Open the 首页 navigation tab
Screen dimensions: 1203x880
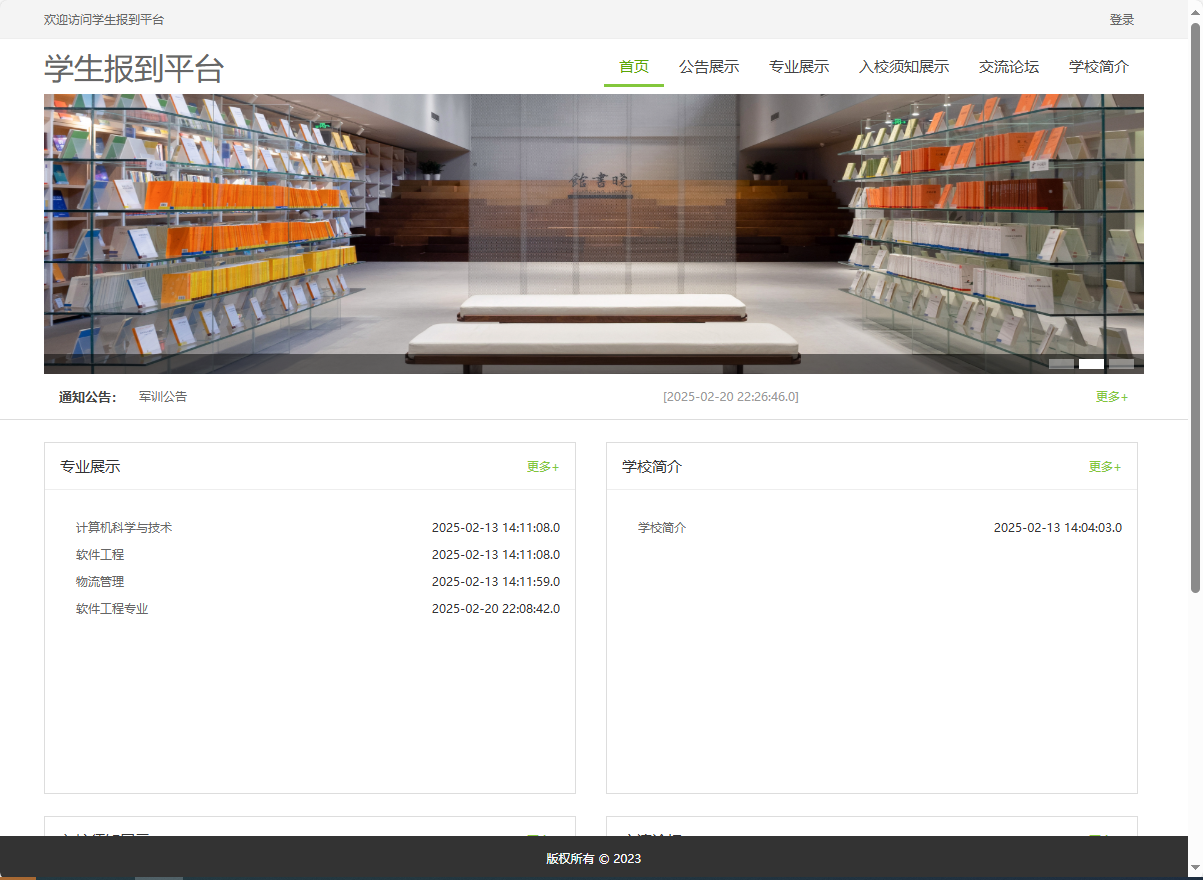click(x=633, y=66)
